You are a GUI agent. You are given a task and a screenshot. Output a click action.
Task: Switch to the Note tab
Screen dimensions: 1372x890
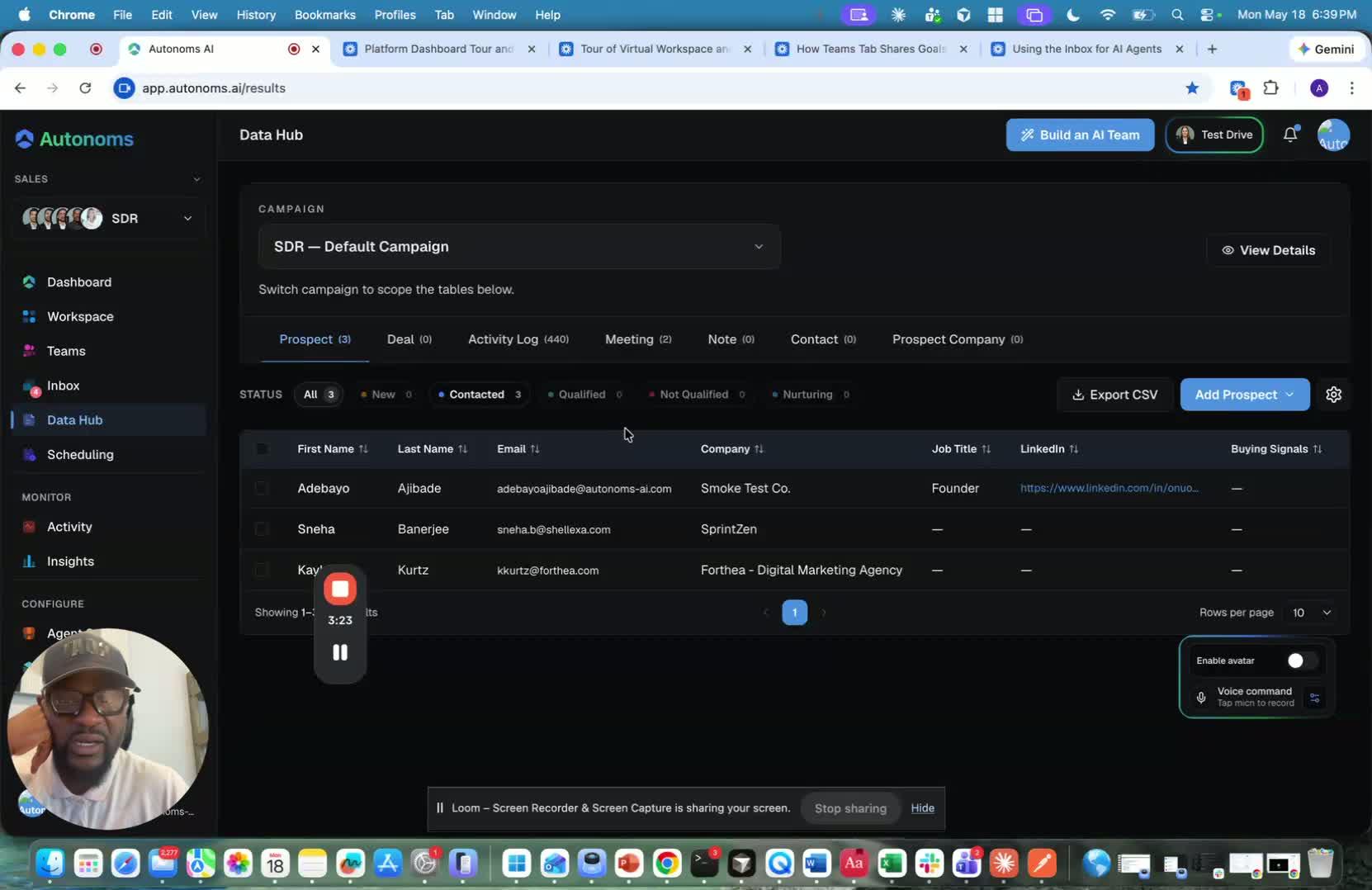pos(731,339)
